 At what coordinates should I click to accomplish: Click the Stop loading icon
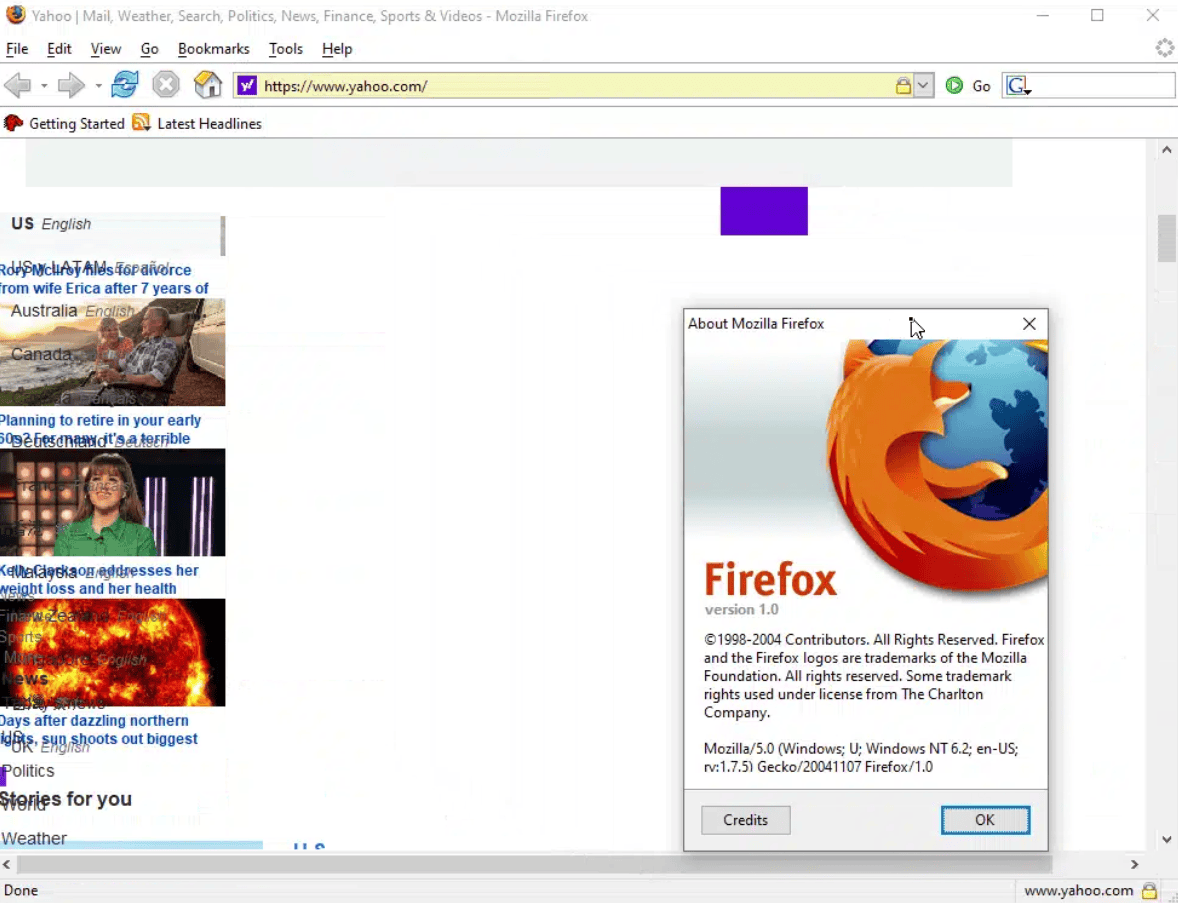coord(166,84)
